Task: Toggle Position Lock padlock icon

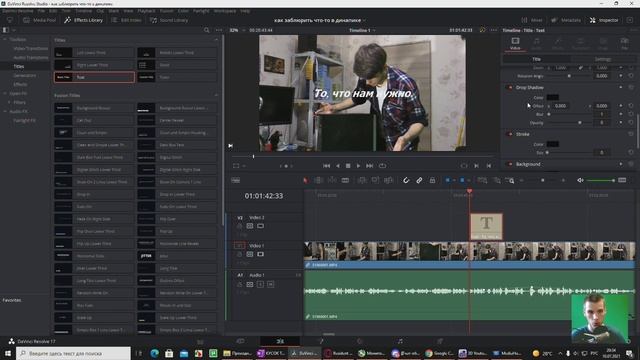Action: tap(432, 180)
